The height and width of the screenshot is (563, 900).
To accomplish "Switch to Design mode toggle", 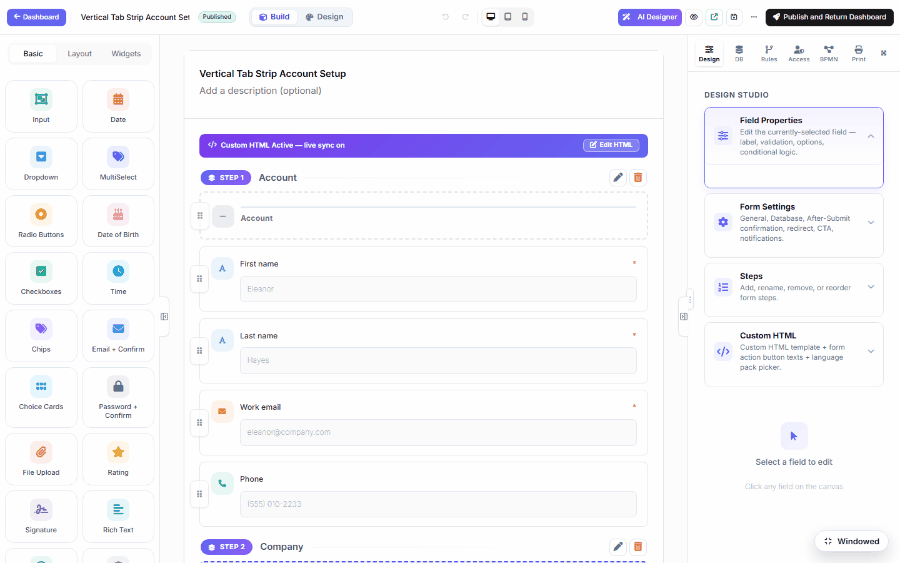I will coord(324,17).
